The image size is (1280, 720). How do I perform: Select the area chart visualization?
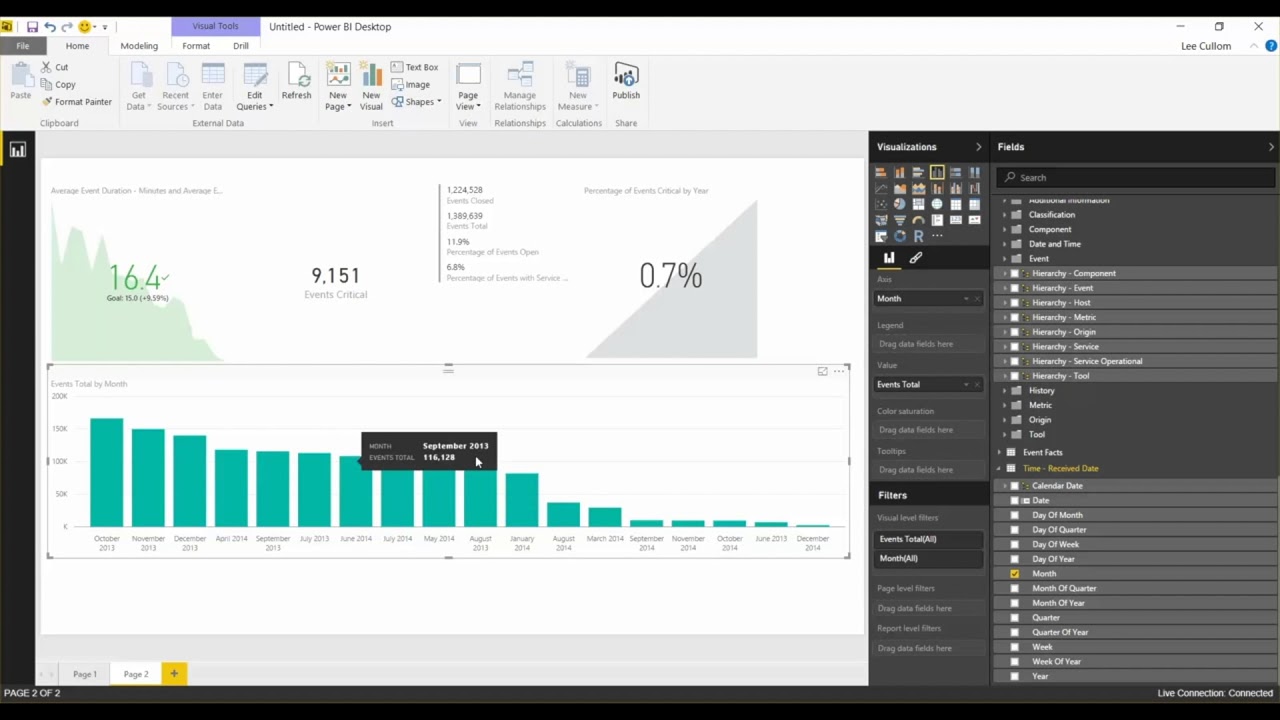900,188
